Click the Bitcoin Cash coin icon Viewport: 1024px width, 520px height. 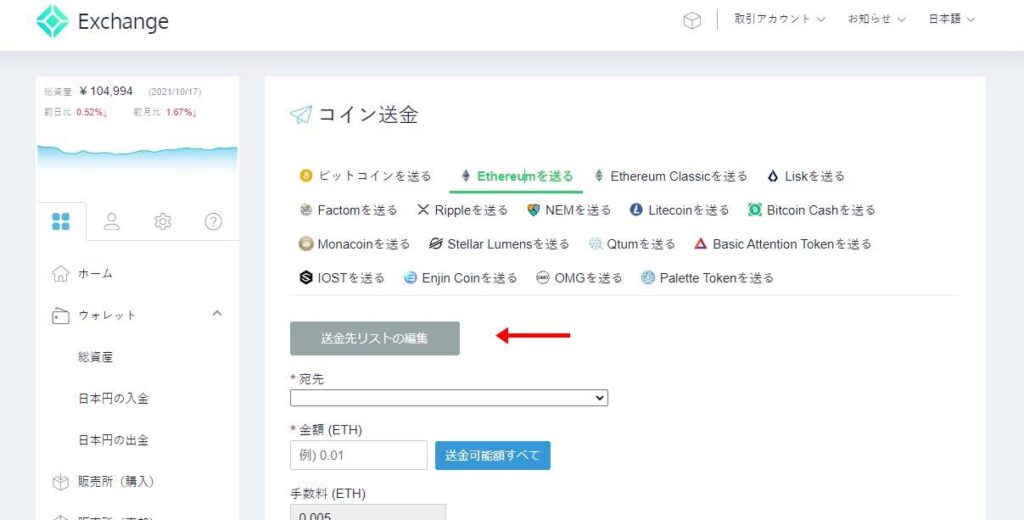[755, 210]
